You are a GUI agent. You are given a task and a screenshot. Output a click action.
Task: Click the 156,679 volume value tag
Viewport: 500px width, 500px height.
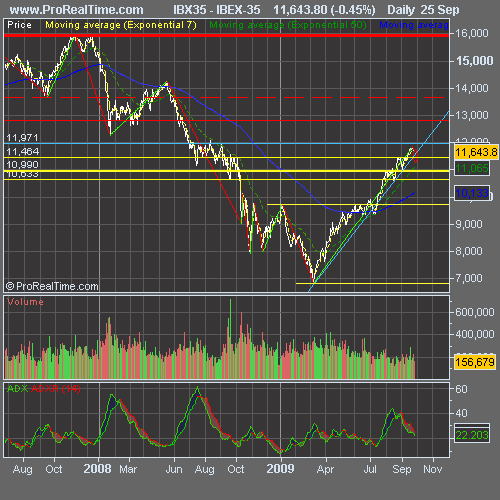coord(475,362)
